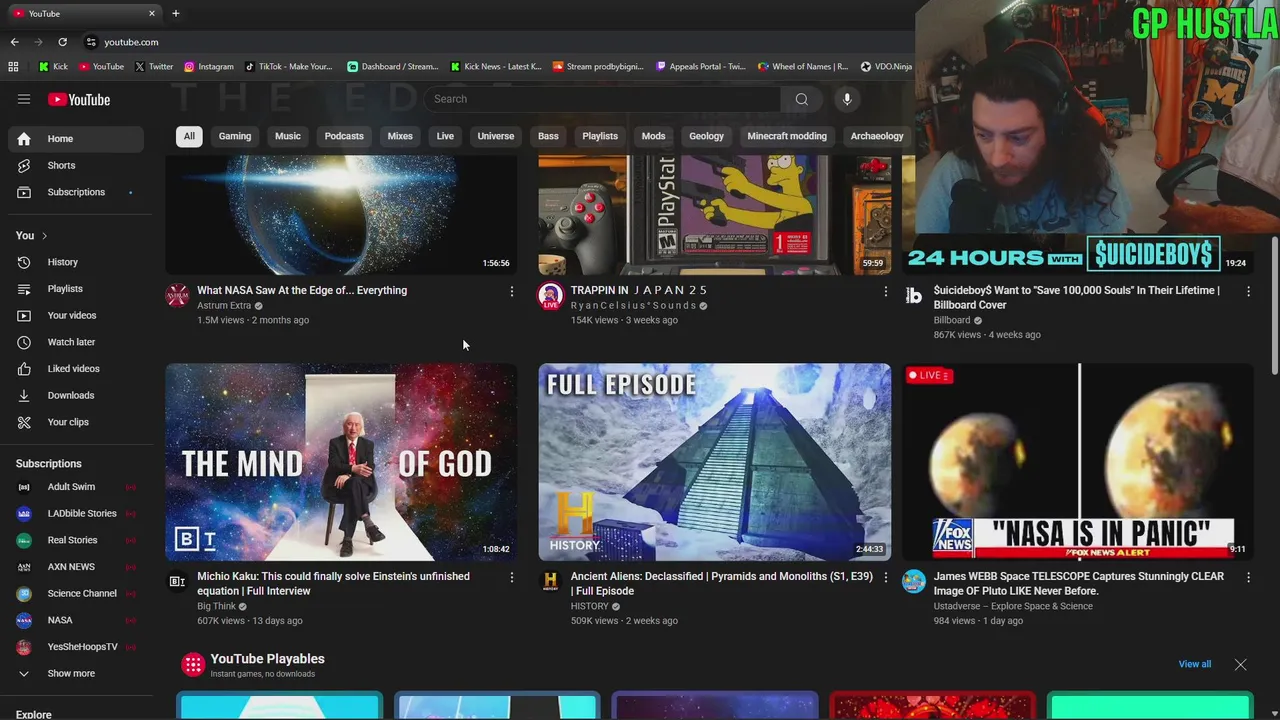Click the YouTube logo
Viewport: 1280px width, 720px height.
point(79,99)
